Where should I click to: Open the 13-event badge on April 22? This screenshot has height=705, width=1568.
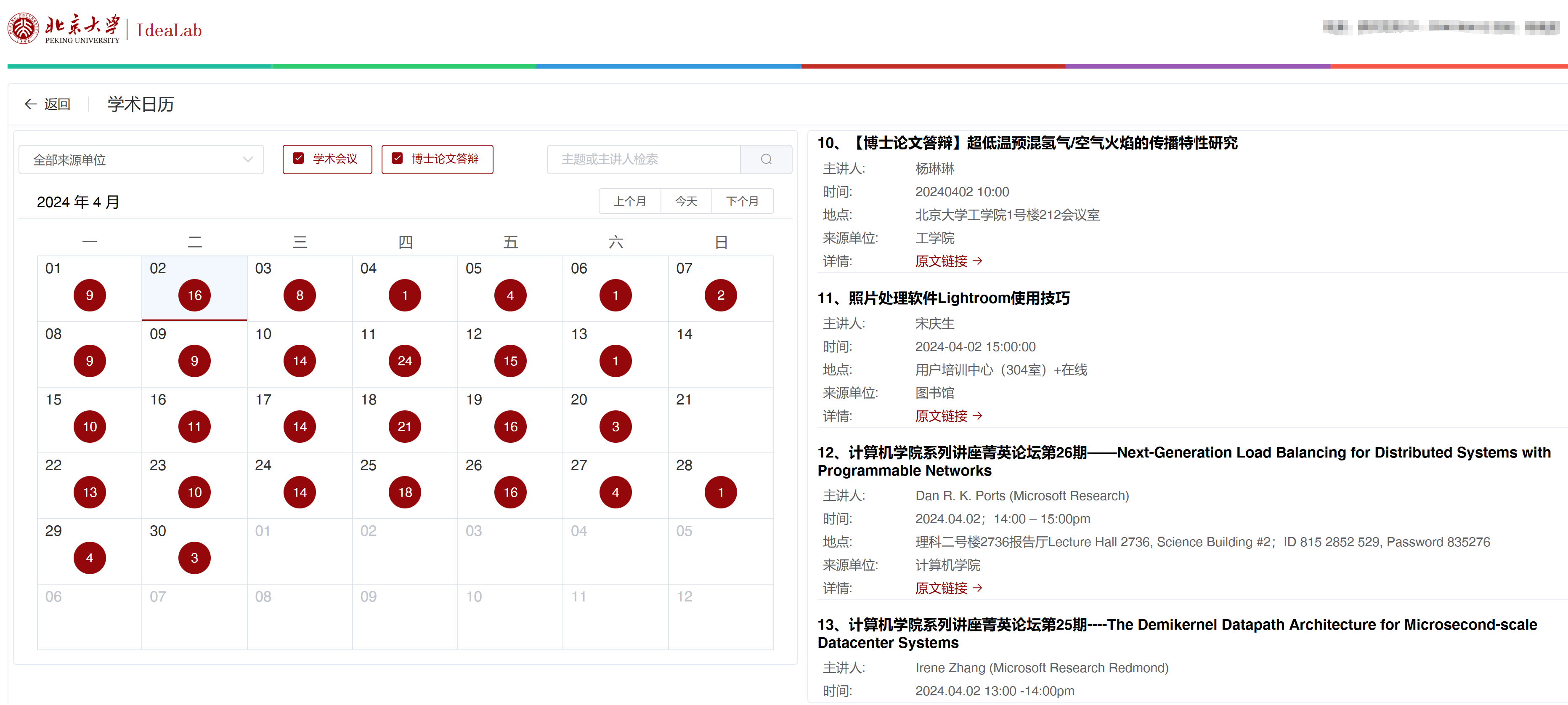click(x=90, y=492)
